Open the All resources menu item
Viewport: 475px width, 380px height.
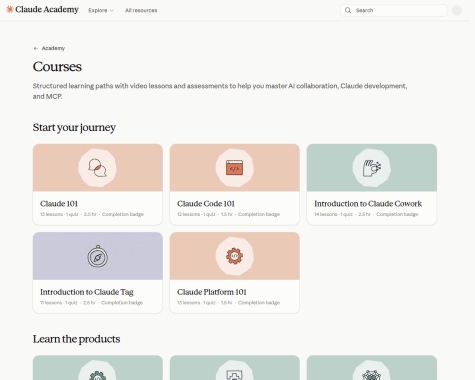(141, 10)
